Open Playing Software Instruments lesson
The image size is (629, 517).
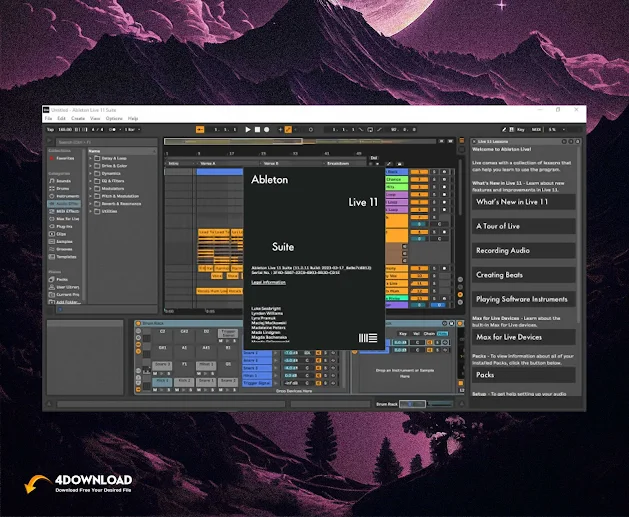click(523, 299)
